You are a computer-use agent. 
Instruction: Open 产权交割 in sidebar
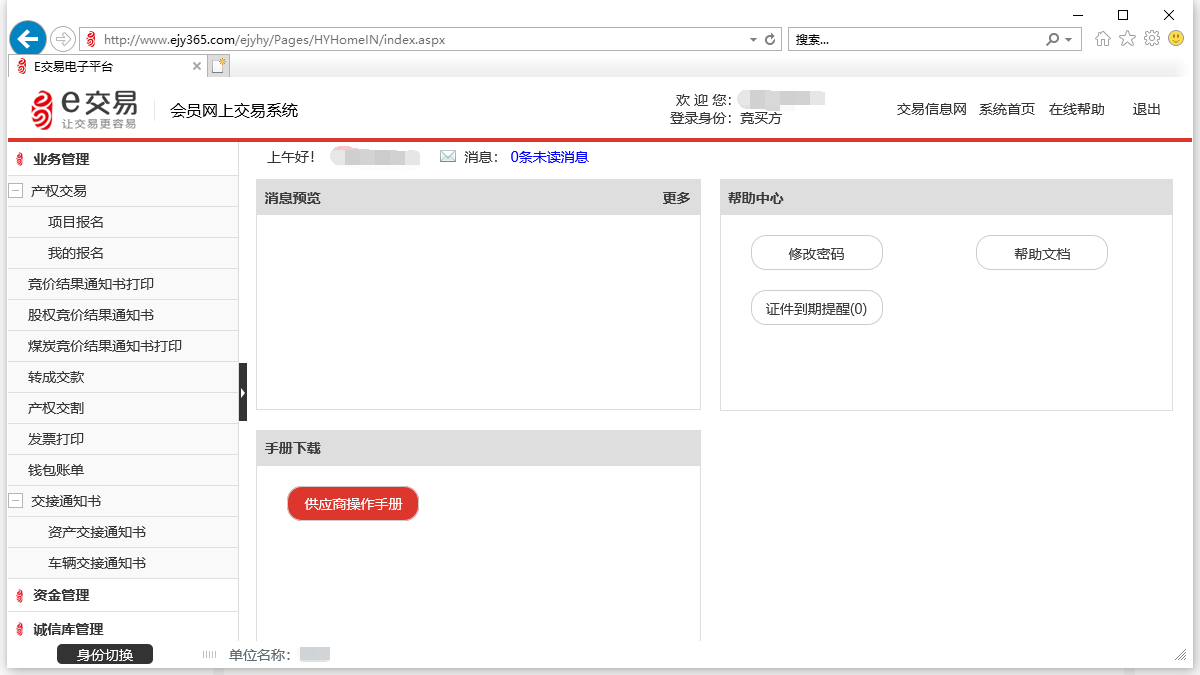pyautogui.click(x=56, y=408)
